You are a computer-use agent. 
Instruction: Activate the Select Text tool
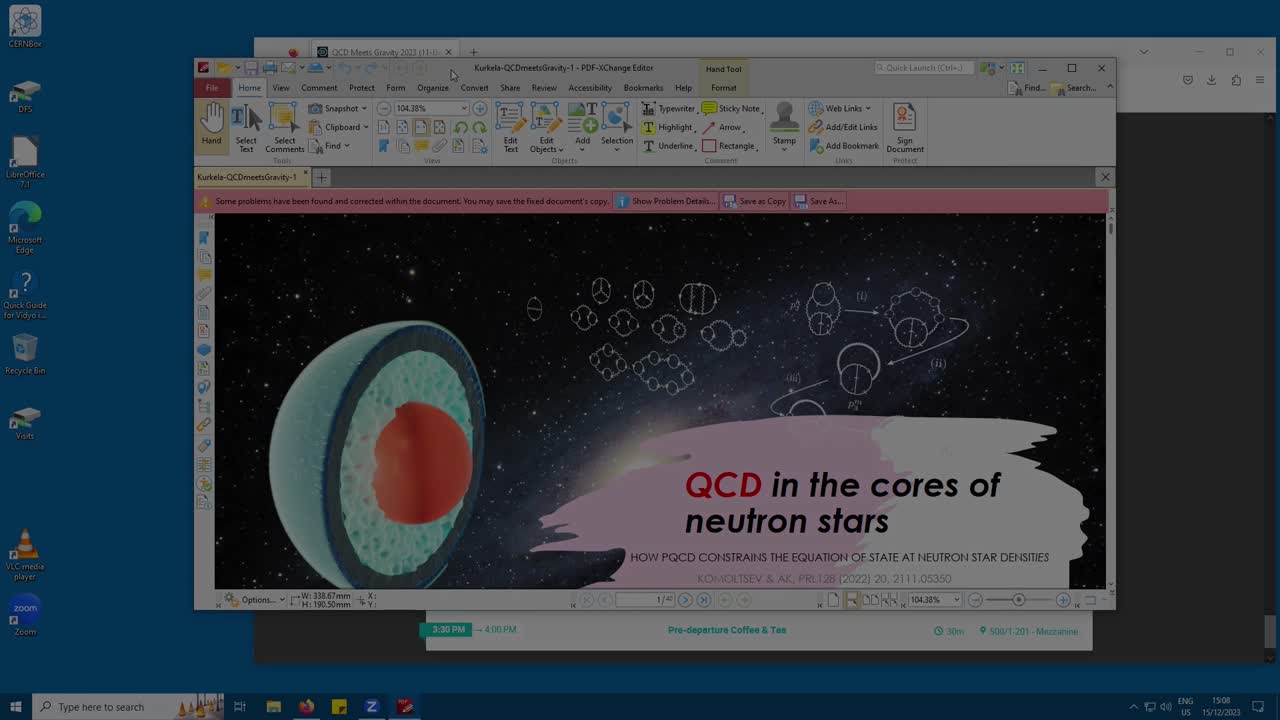(x=246, y=126)
